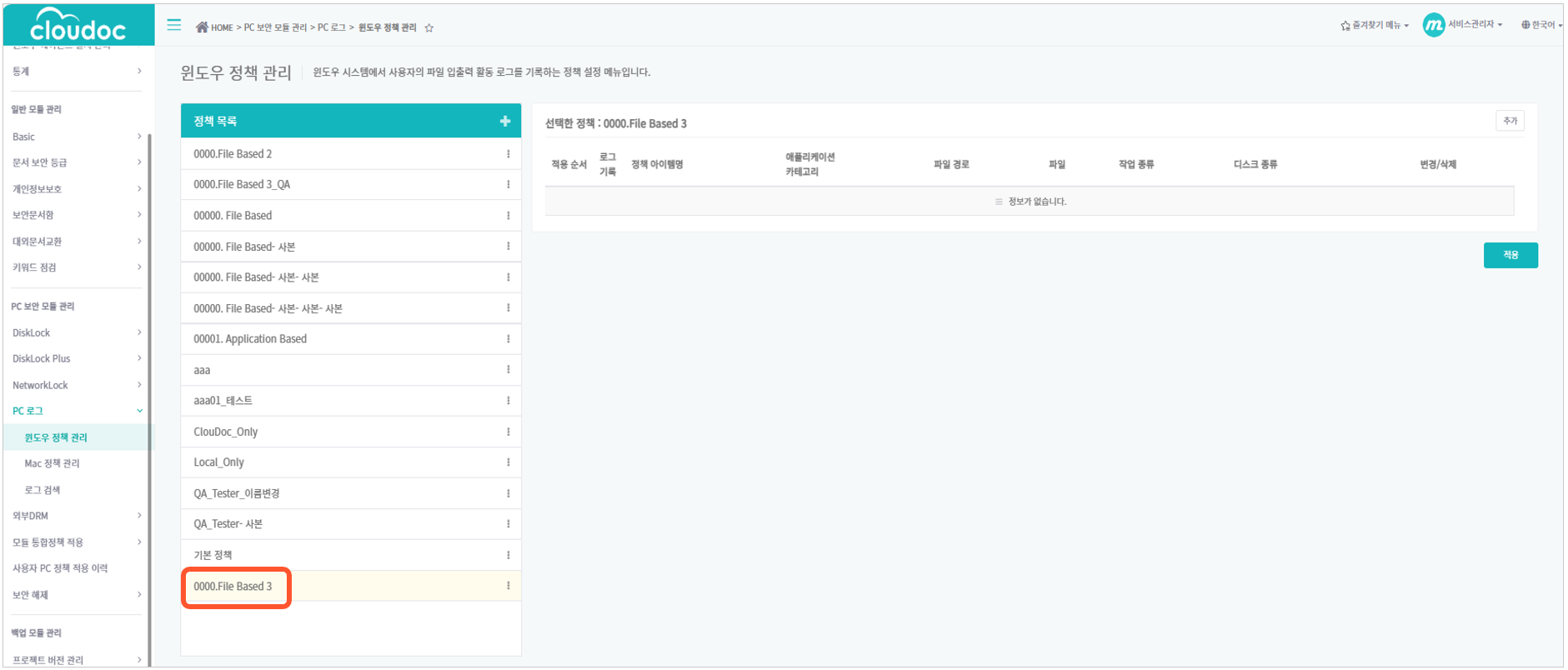Expand the Basic sidebar menu
The height and width of the screenshot is (670, 1568).
click(x=76, y=137)
